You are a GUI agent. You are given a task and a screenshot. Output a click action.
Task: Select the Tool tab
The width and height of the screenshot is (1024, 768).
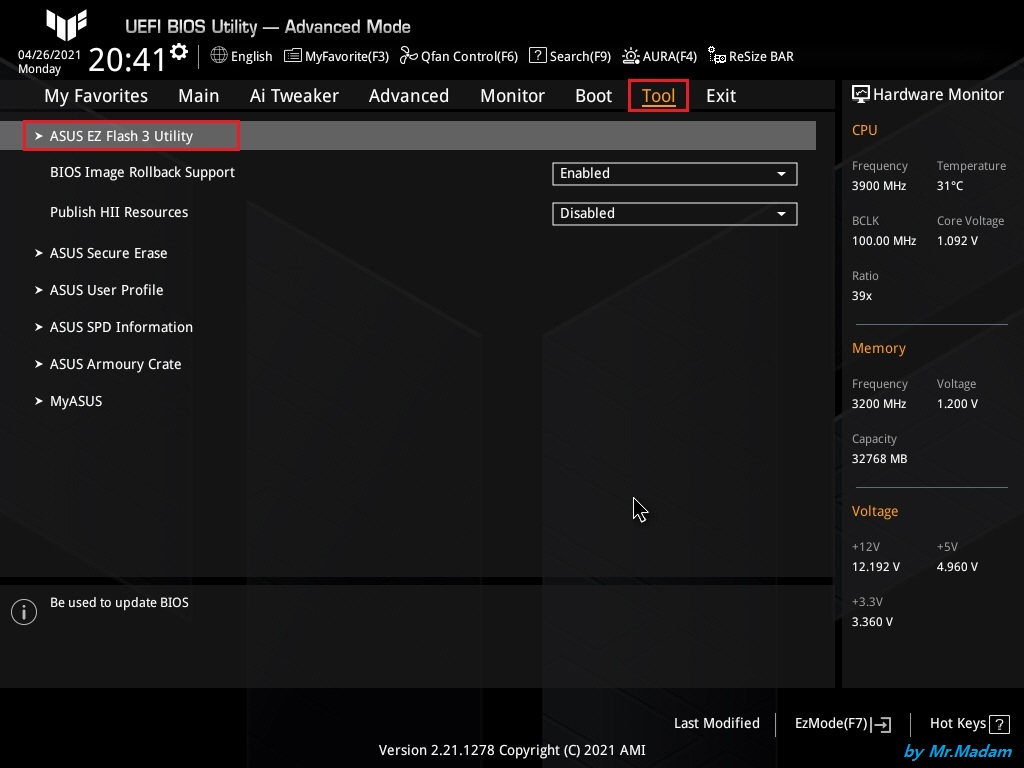click(658, 96)
